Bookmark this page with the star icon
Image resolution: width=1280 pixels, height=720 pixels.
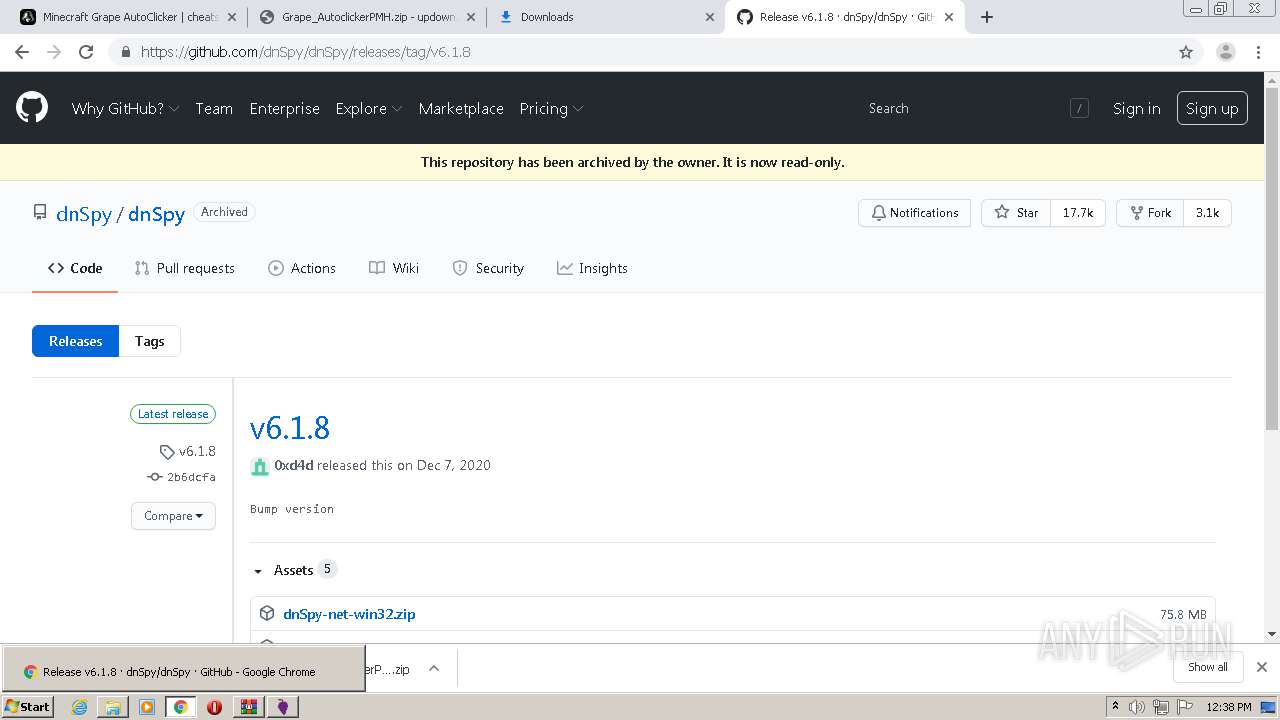pos(1186,52)
